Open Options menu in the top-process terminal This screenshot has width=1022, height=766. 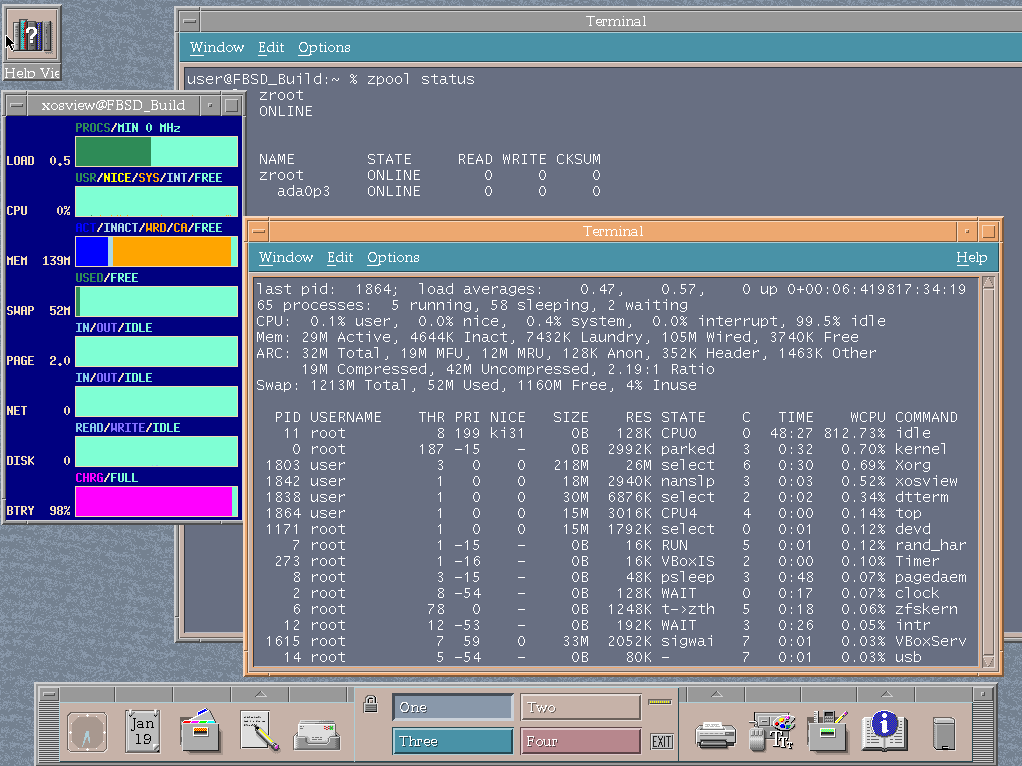pyautogui.click(x=393, y=257)
